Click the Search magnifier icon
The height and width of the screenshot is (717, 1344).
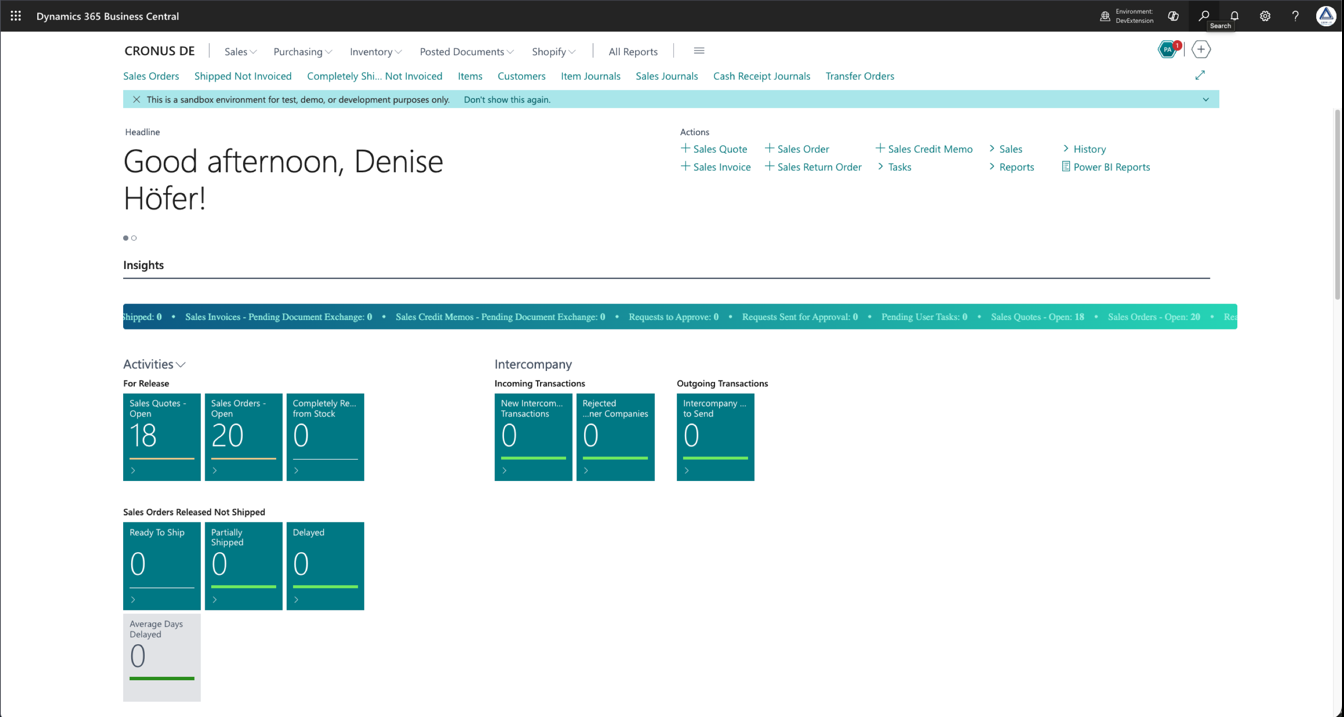(1204, 16)
